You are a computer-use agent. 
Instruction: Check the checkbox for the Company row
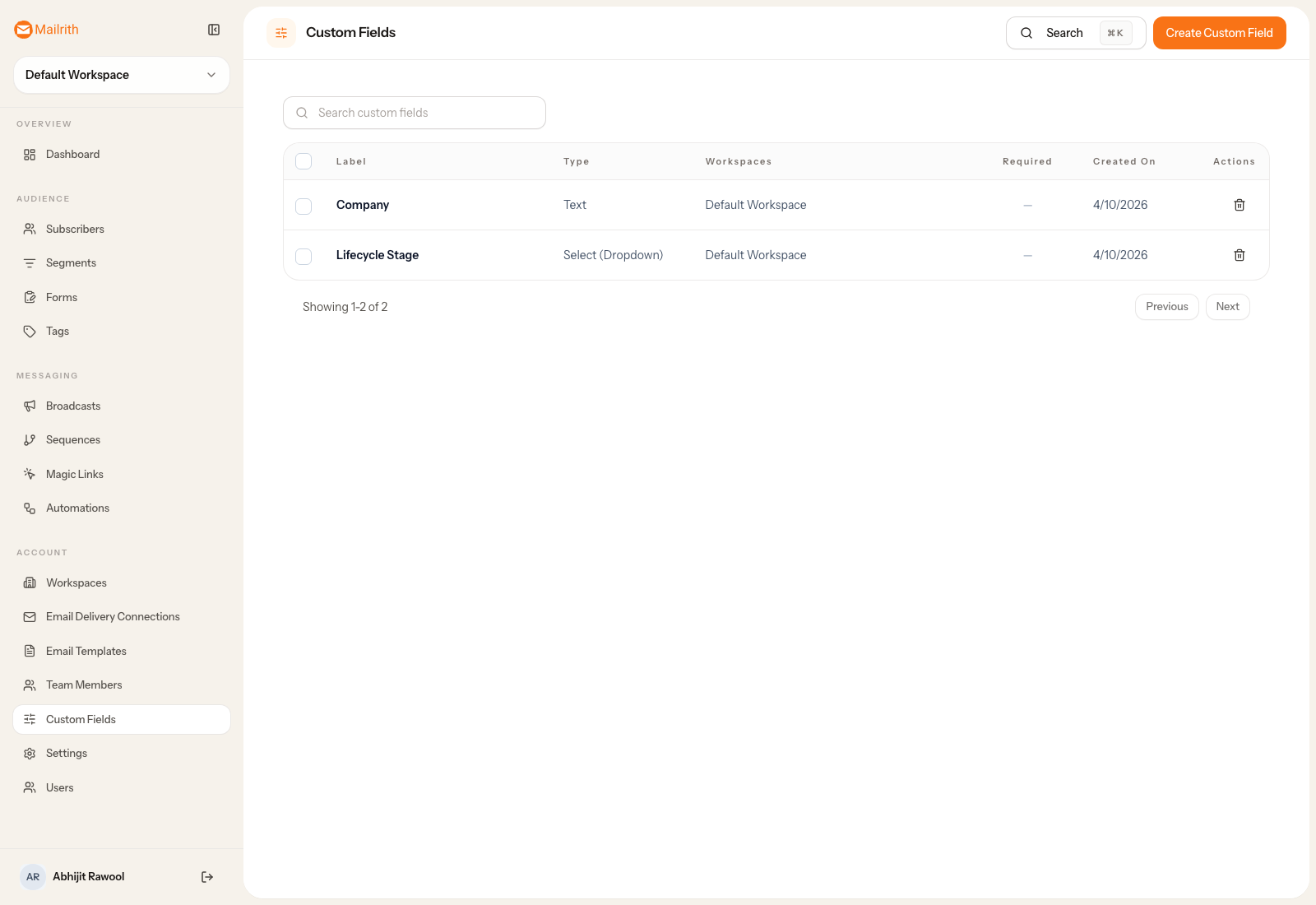304,206
